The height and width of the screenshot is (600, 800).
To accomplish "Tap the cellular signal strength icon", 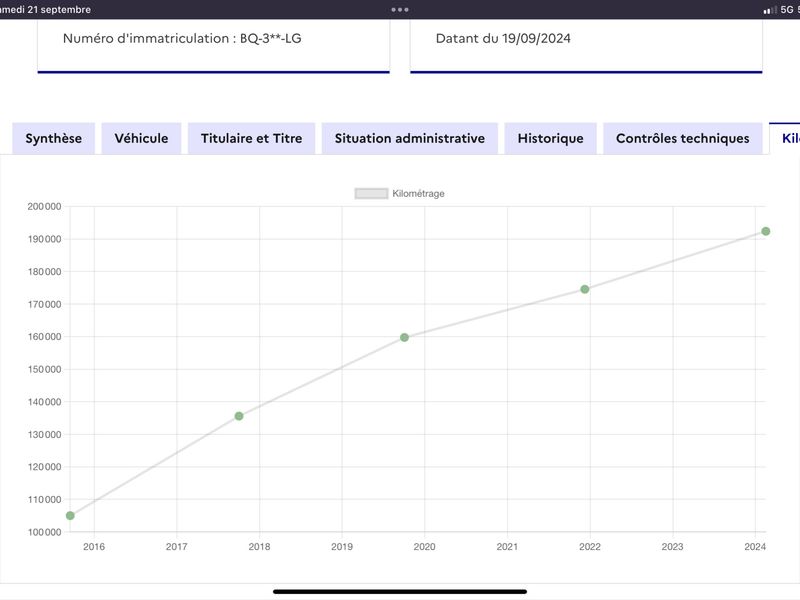I will pyautogui.click(x=770, y=10).
